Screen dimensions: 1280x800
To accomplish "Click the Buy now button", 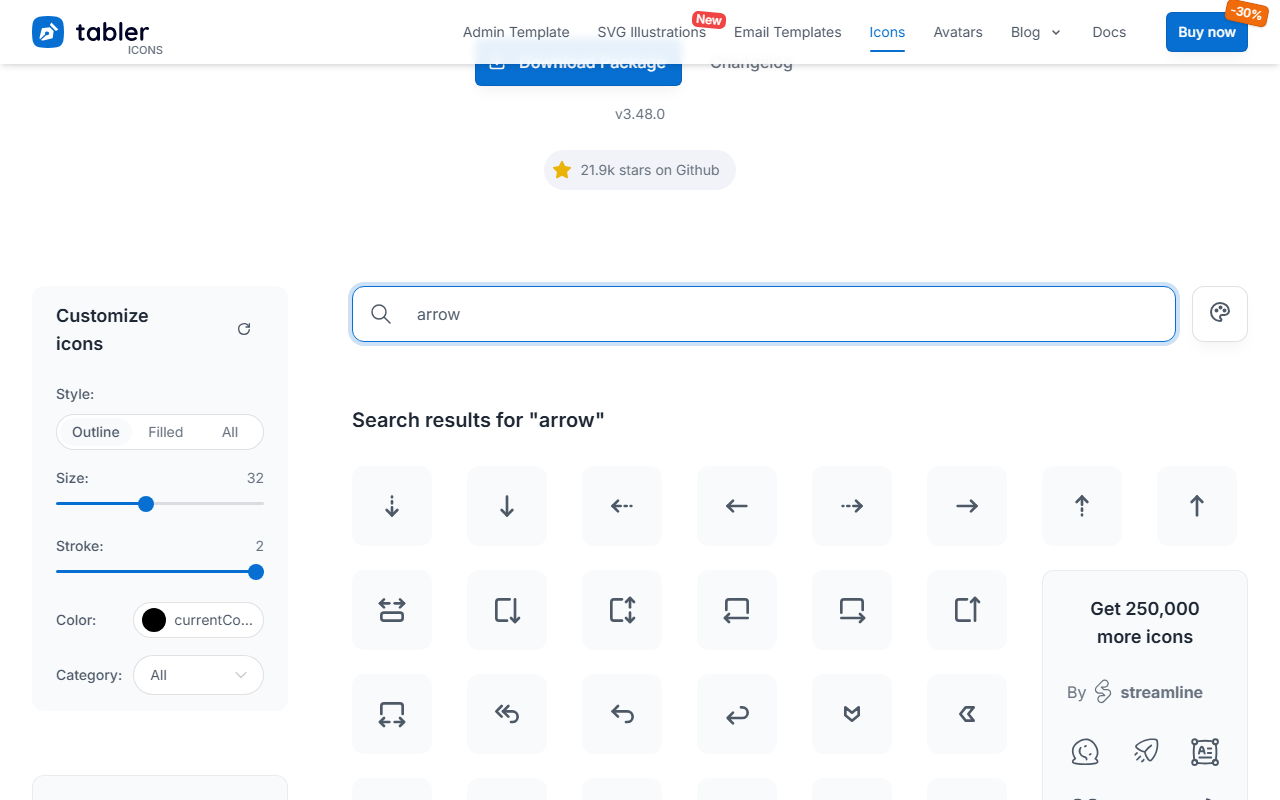I will pyautogui.click(x=1207, y=32).
